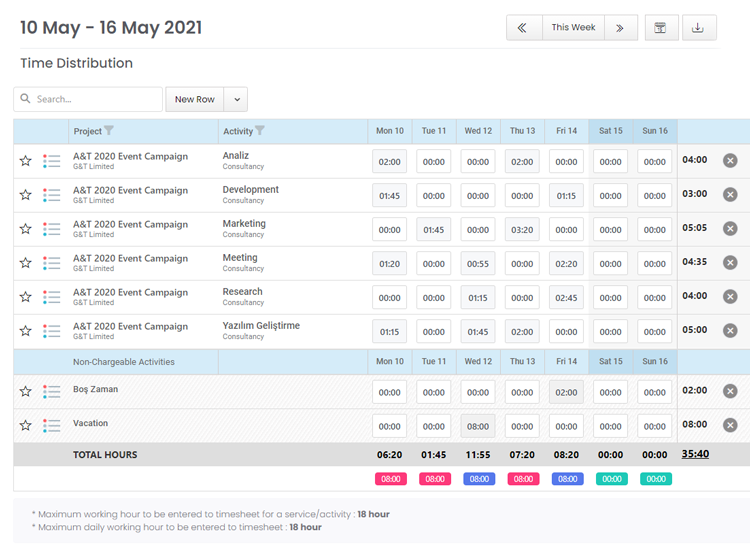Click the Mon 10 column header

(390, 131)
